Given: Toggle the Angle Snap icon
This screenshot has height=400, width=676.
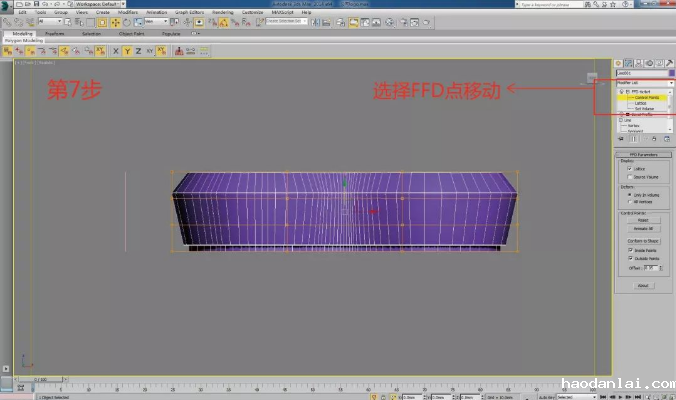Looking at the screenshot, I should 223,22.
